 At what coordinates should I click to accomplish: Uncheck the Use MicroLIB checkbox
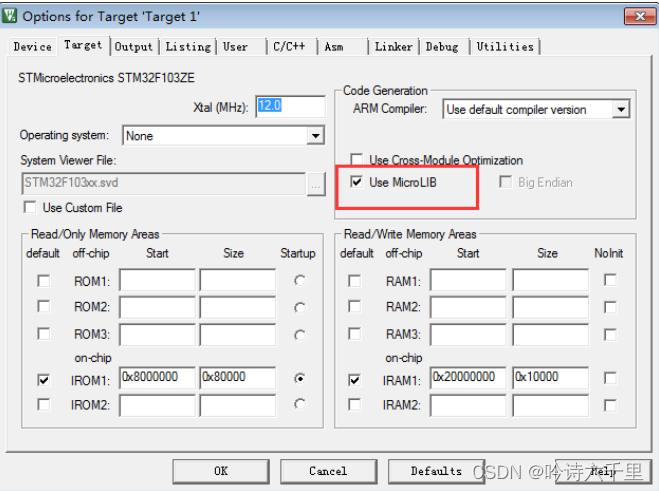point(356,182)
